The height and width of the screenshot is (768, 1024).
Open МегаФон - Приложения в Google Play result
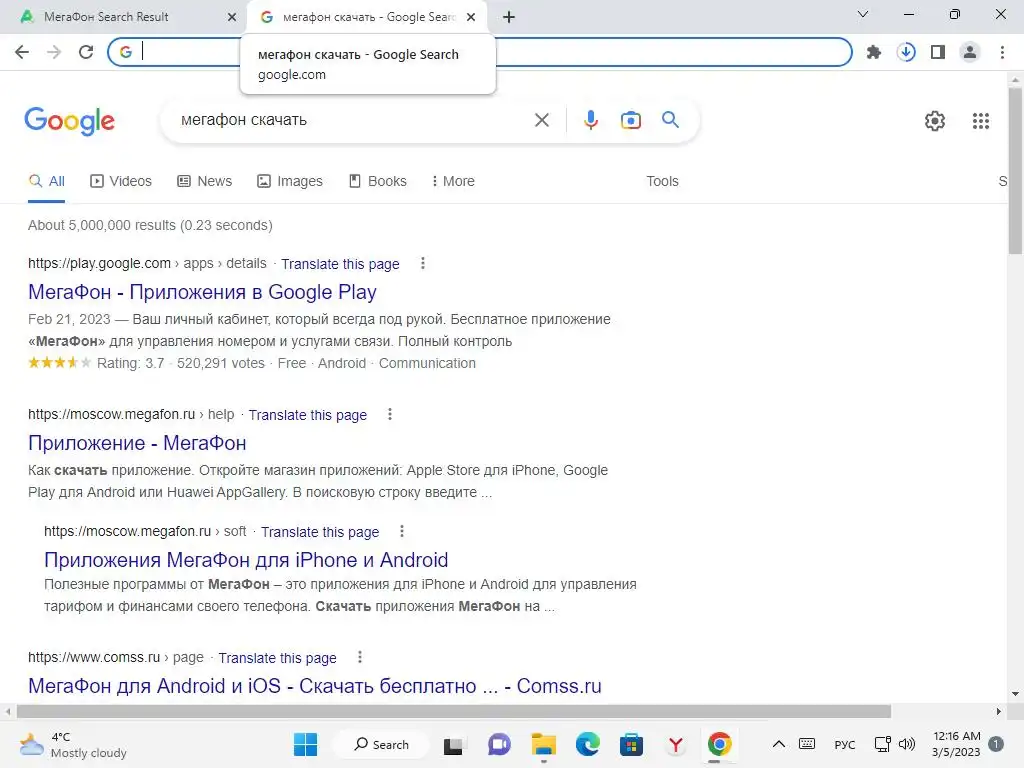(202, 292)
